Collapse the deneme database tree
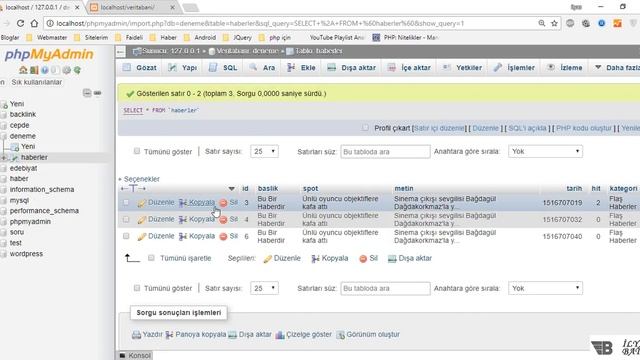 4,136
